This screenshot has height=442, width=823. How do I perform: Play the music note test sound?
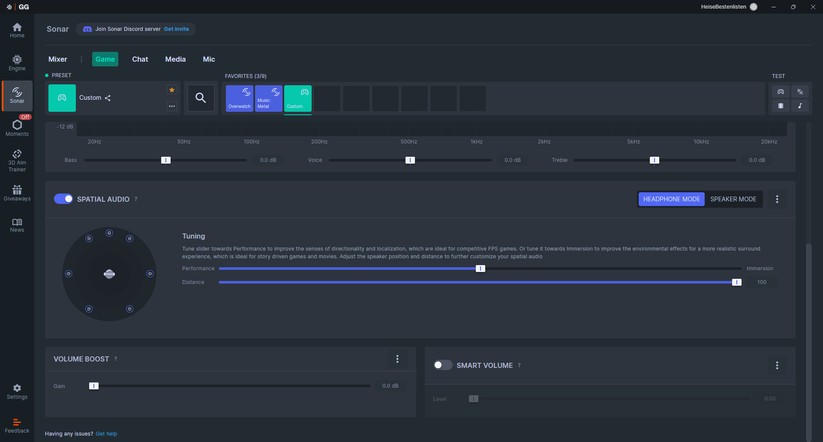click(800, 106)
